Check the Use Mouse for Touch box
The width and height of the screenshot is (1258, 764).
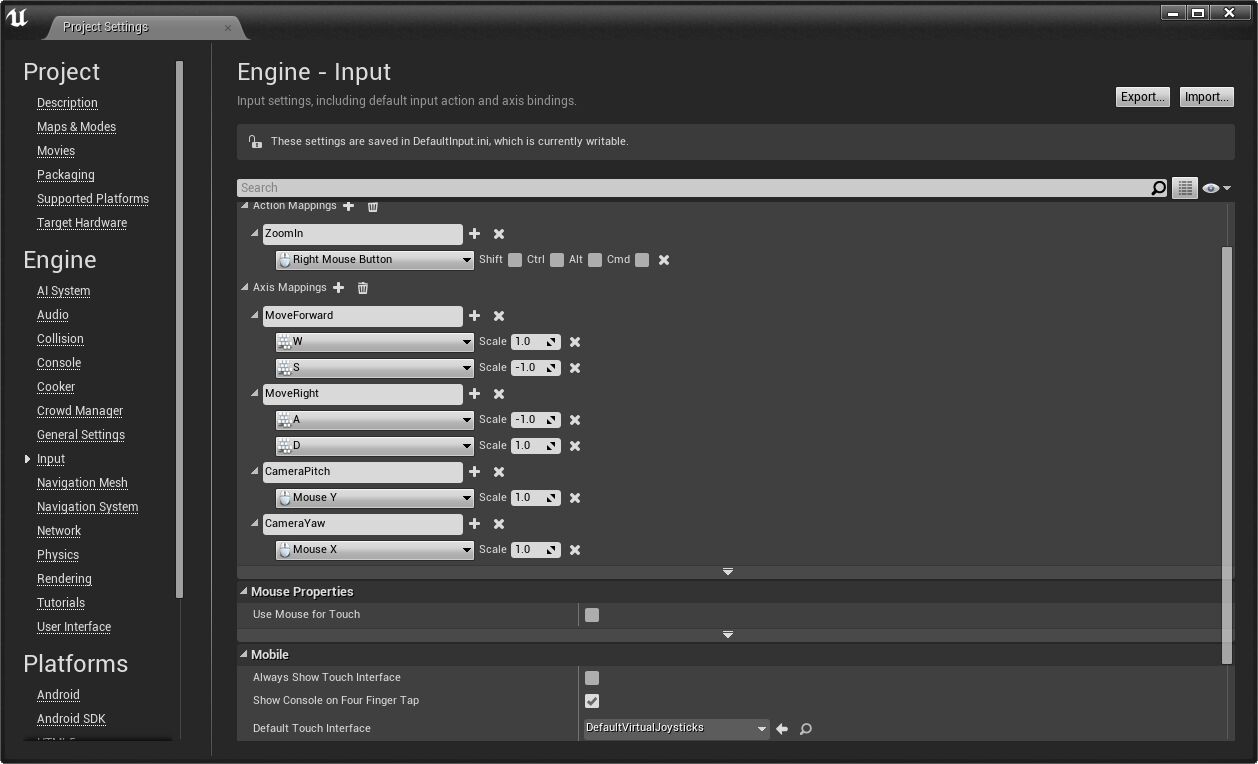[591, 614]
